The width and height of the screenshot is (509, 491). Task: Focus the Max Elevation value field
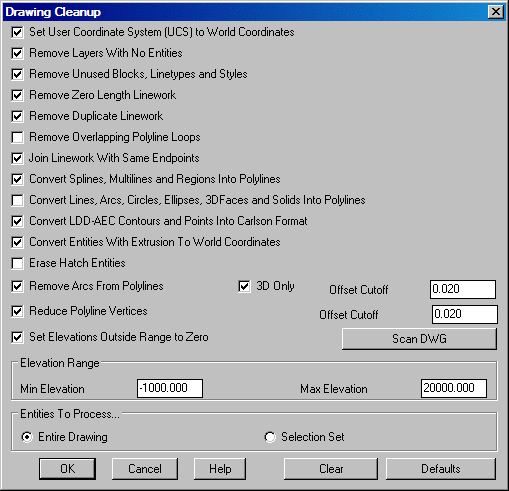tap(454, 388)
